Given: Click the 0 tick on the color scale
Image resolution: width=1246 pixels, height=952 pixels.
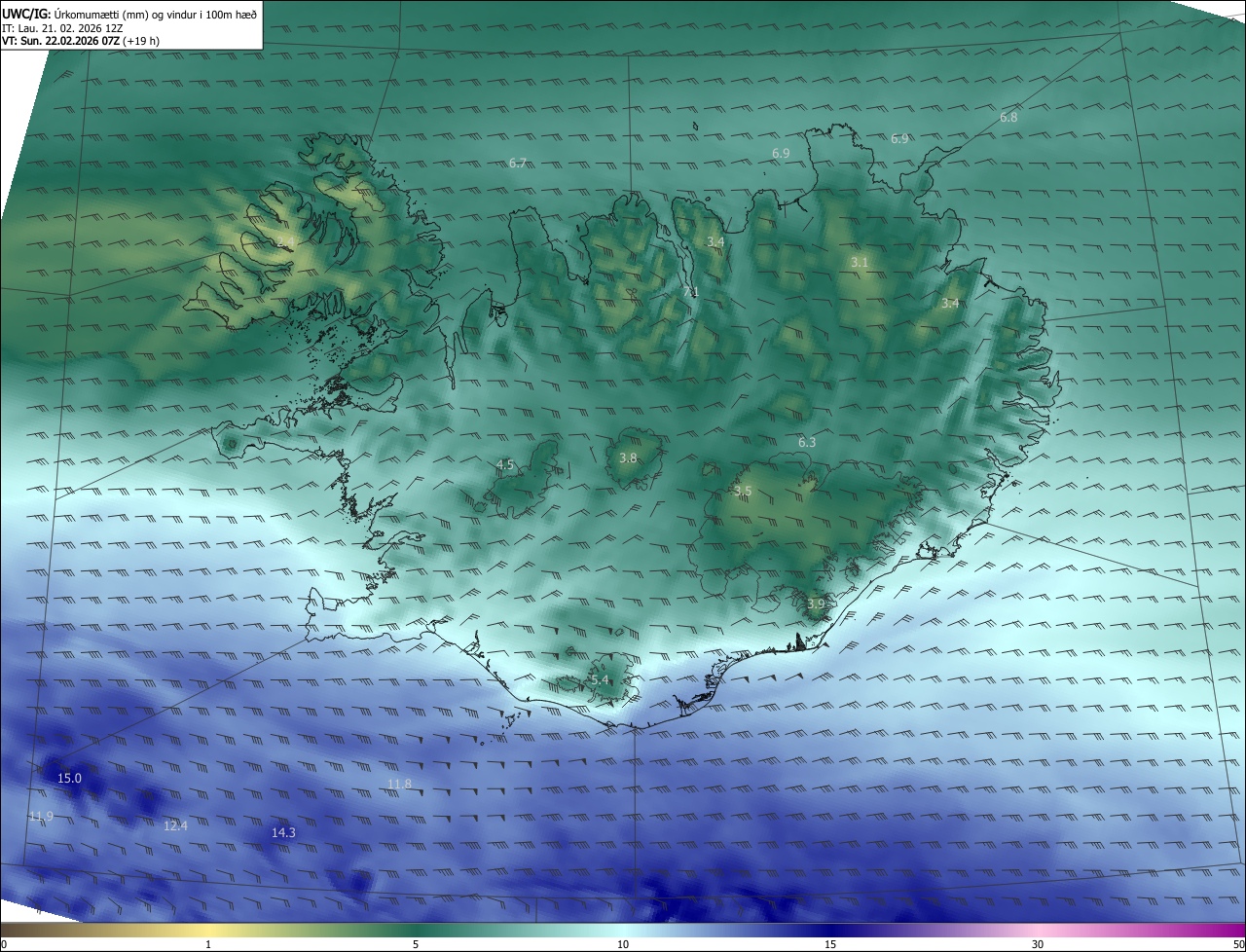Looking at the screenshot, I should (x=4, y=945).
